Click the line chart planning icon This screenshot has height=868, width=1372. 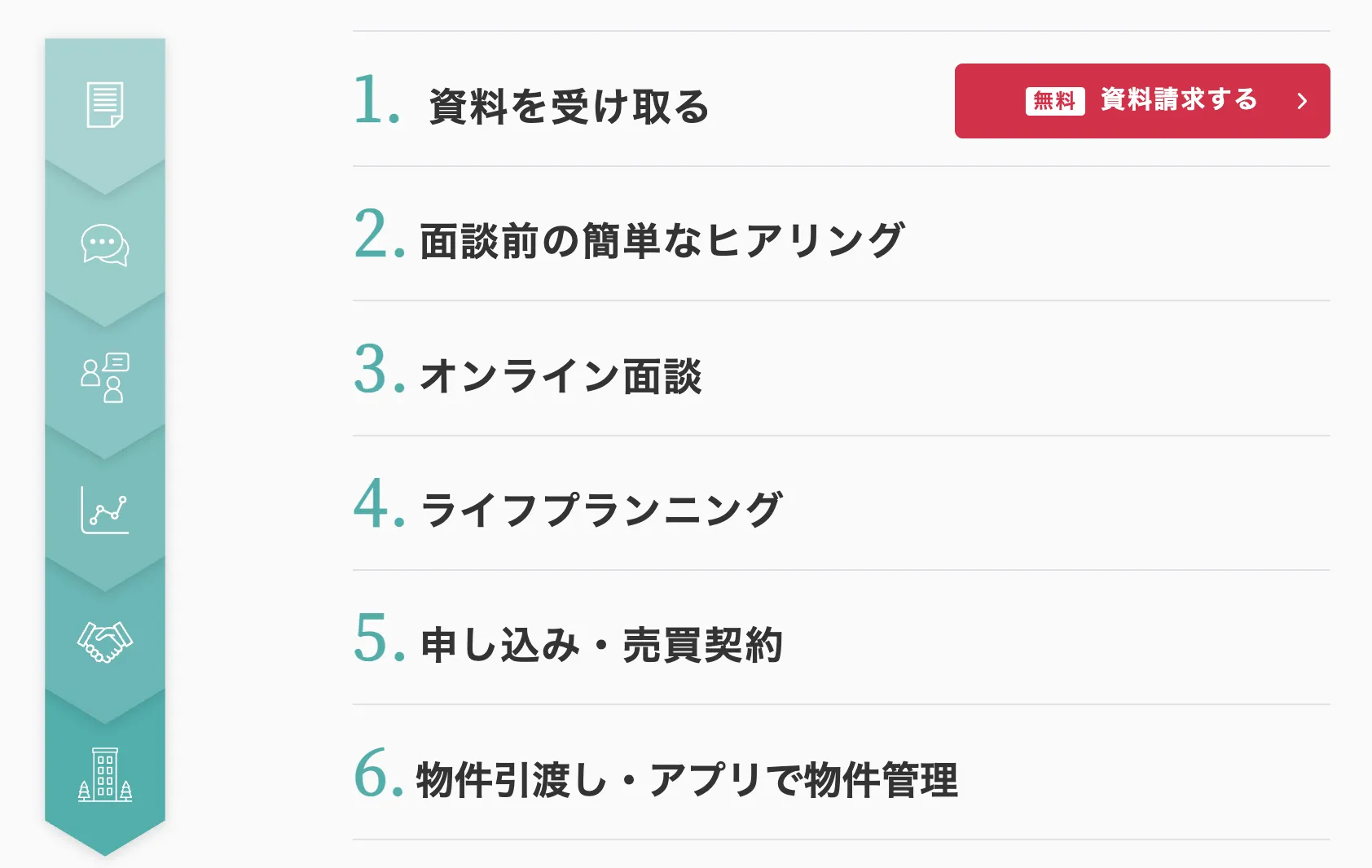[105, 510]
